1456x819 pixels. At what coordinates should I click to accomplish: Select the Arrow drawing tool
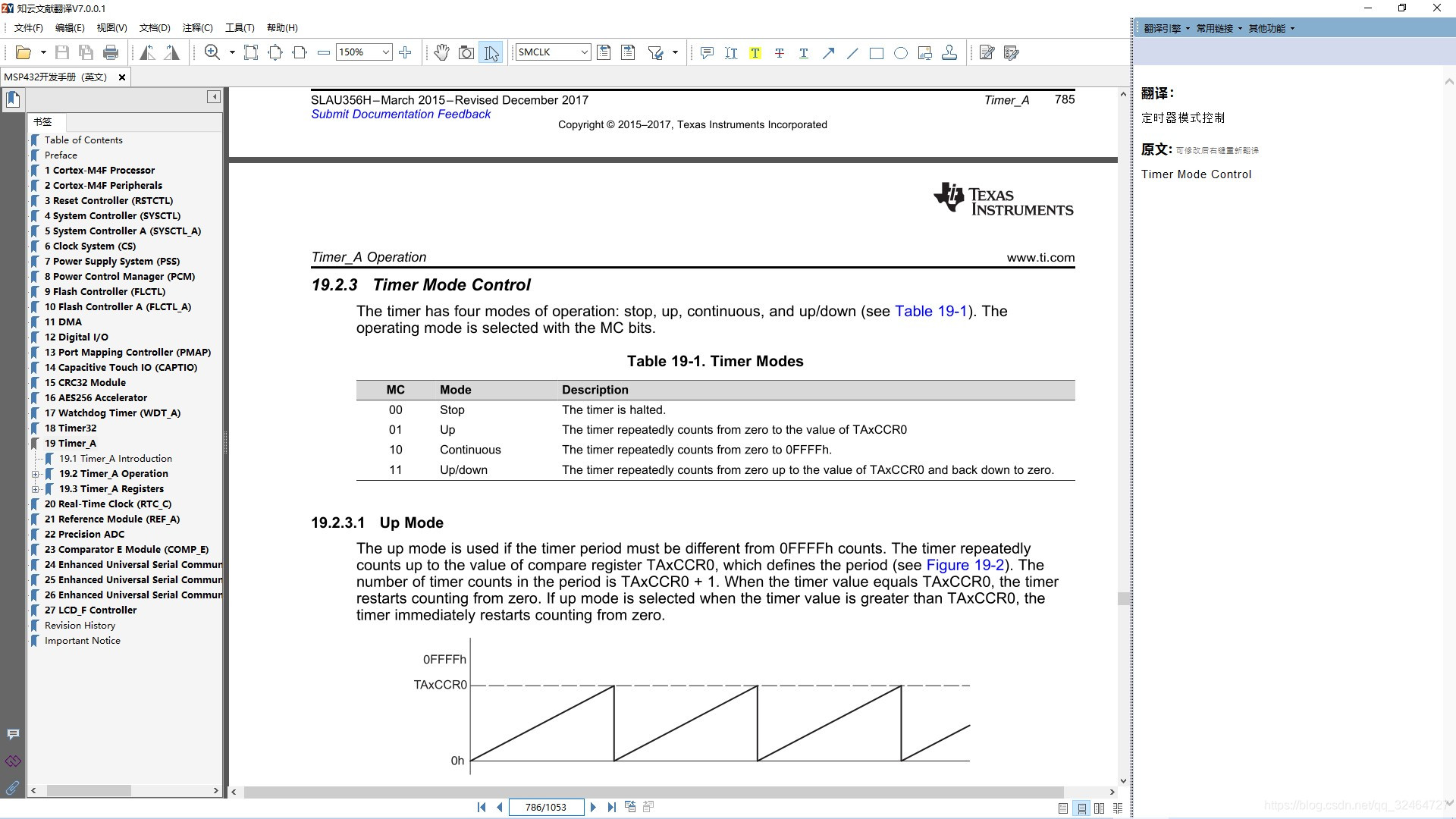click(828, 52)
